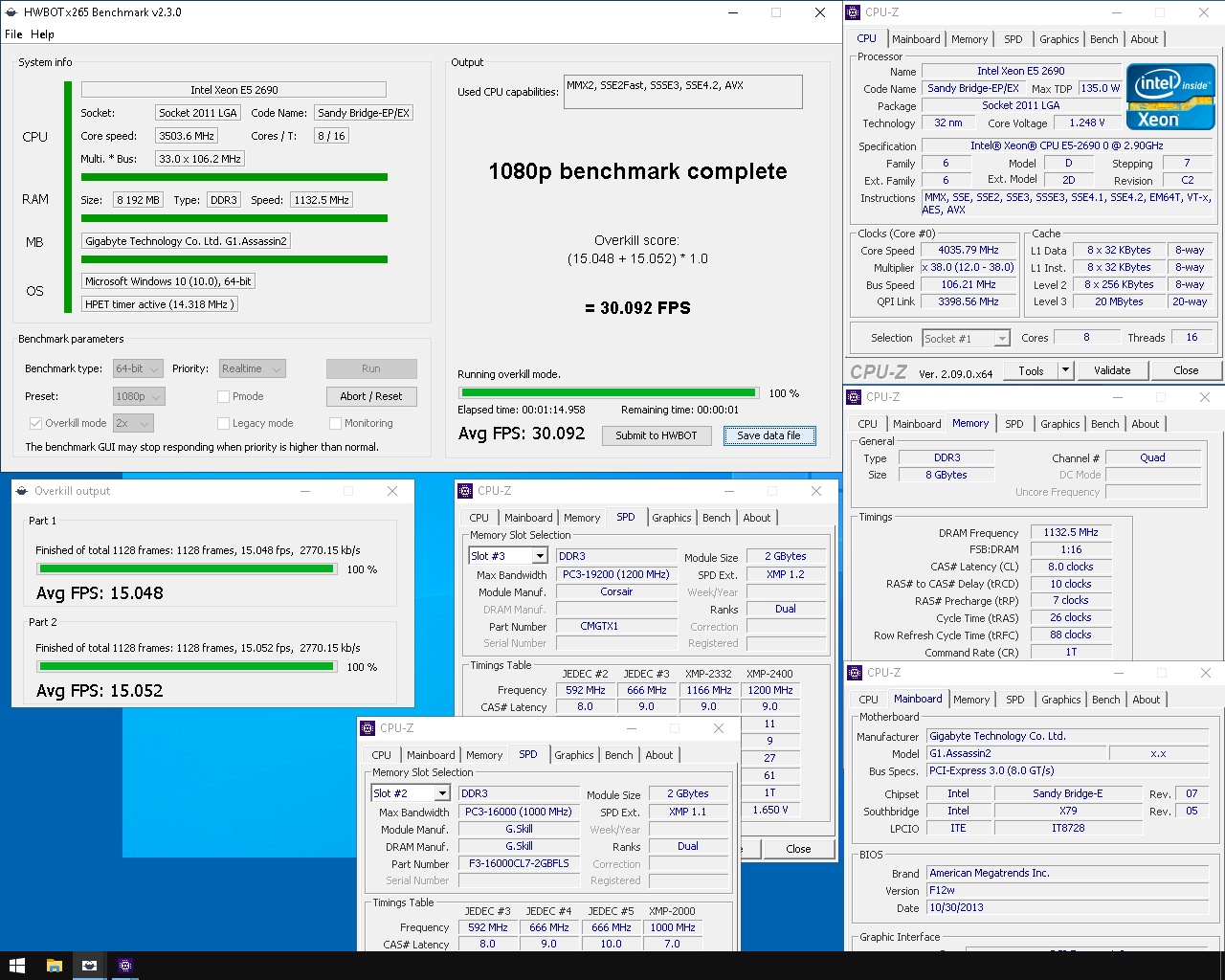Click the HWBOT x265 Benchmark title icon
Viewport: 1225px width, 980px height.
click(11, 12)
